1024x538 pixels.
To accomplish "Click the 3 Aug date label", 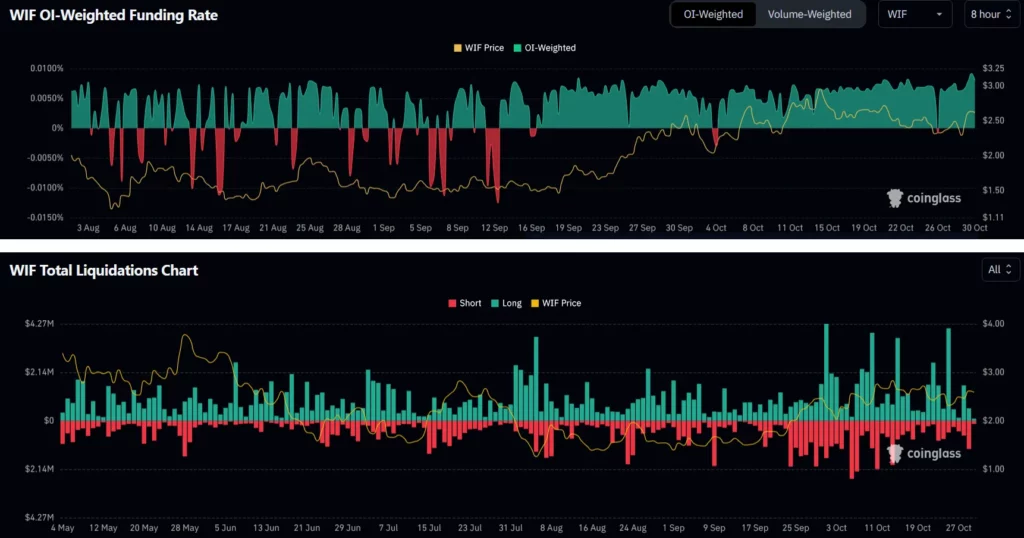I will click(x=88, y=228).
